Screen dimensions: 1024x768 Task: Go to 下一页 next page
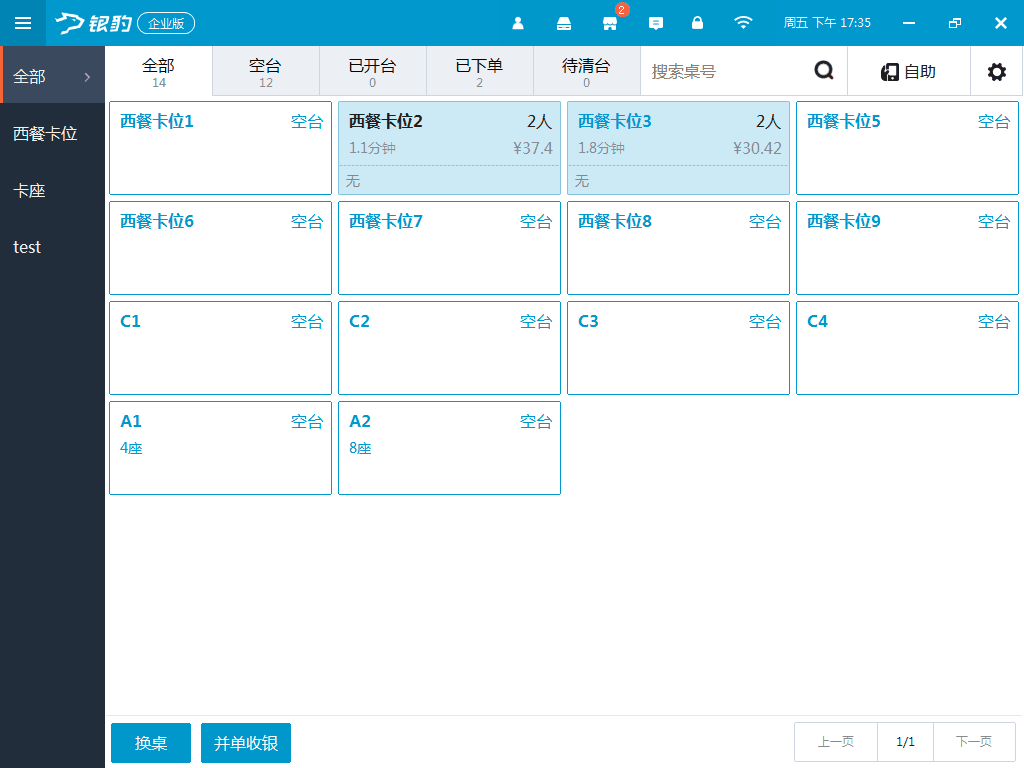coord(974,742)
